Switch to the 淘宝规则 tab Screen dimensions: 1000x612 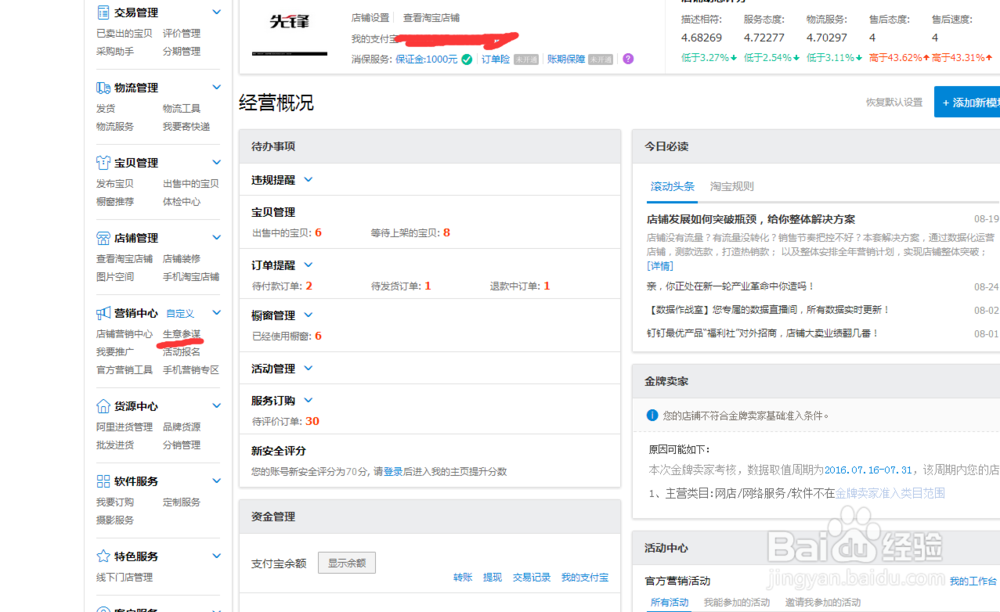tap(732, 186)
